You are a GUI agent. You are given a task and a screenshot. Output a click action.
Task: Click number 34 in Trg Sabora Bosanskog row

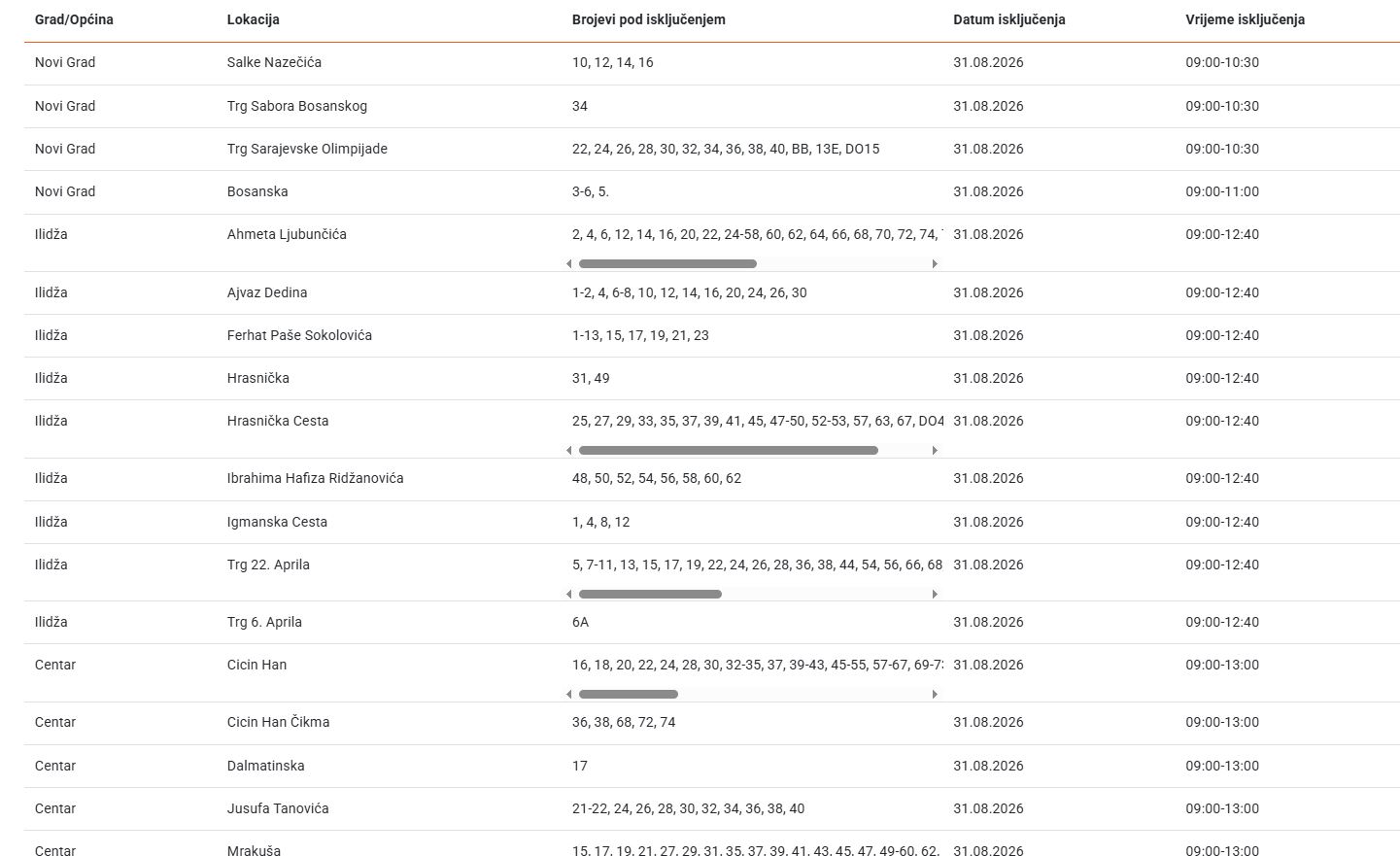click(580, 106)
